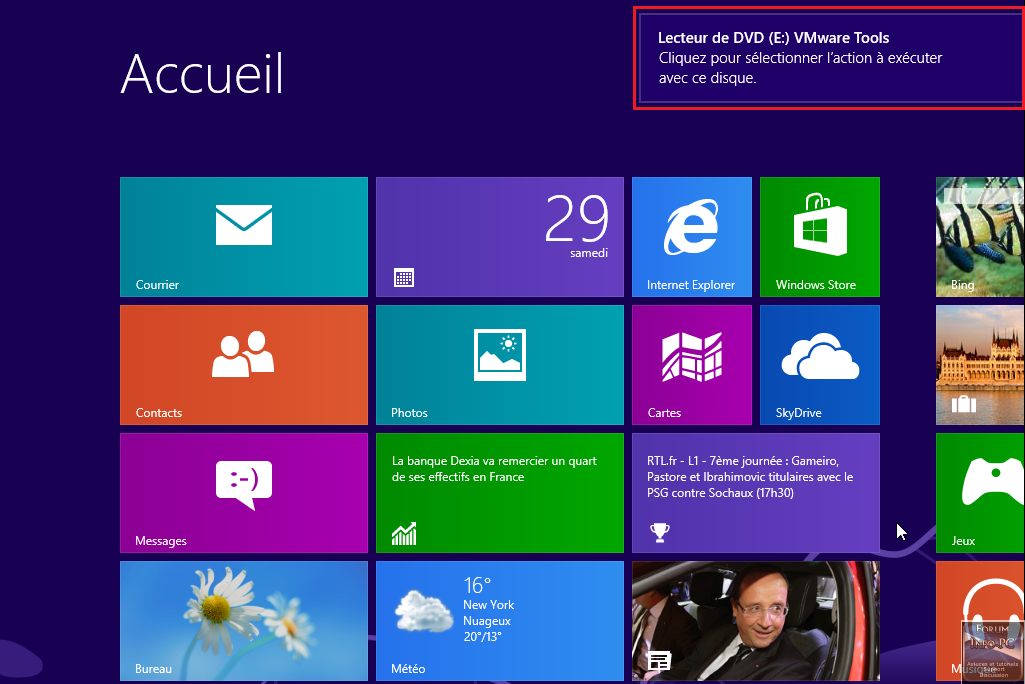Open the travel tile with suitcase icon
1025x684 pixels.
[x=980, y=365]
